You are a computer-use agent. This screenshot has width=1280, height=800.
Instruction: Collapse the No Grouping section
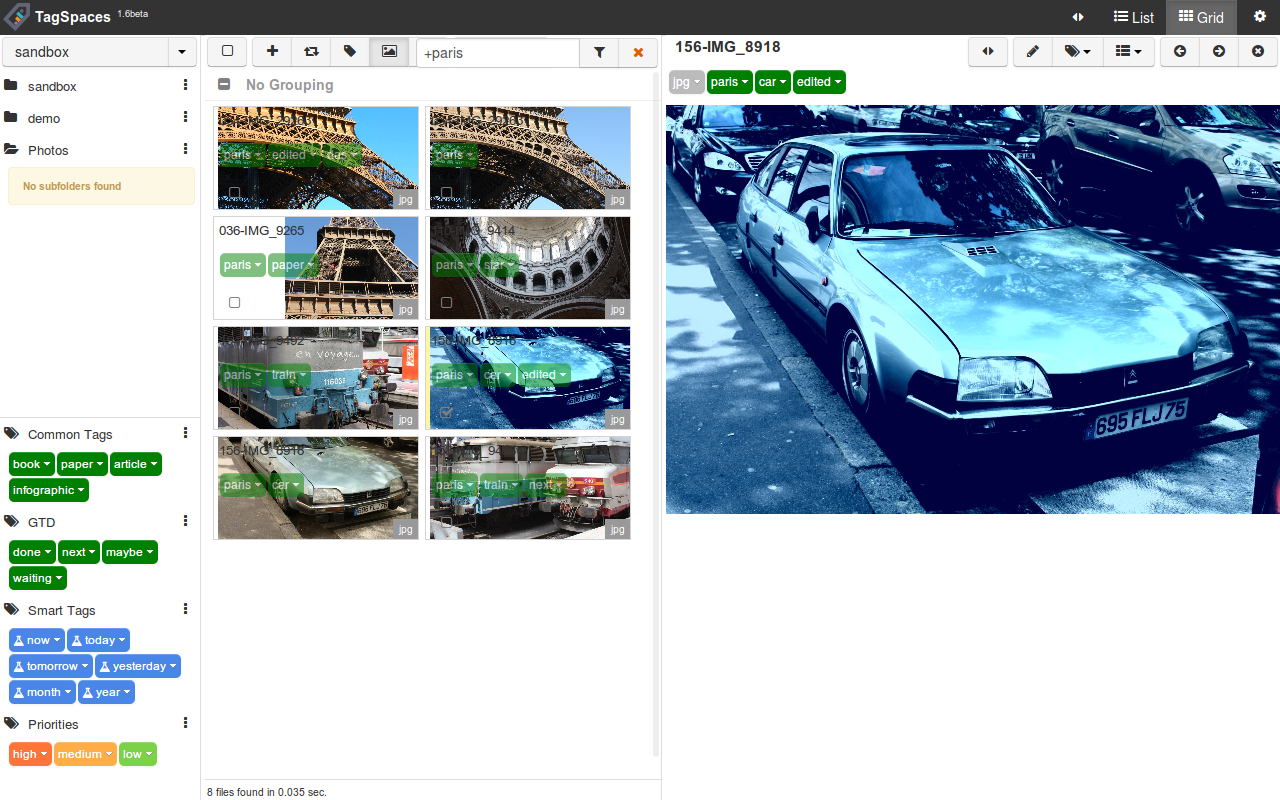(x=225, y=85)
